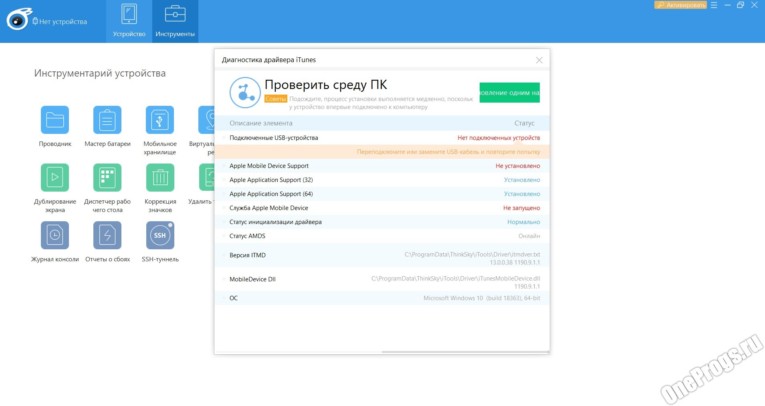This screenshot has width=765, height=406.
Task: Open Коррекция значков trash icon tool
Action: (160, 178)
